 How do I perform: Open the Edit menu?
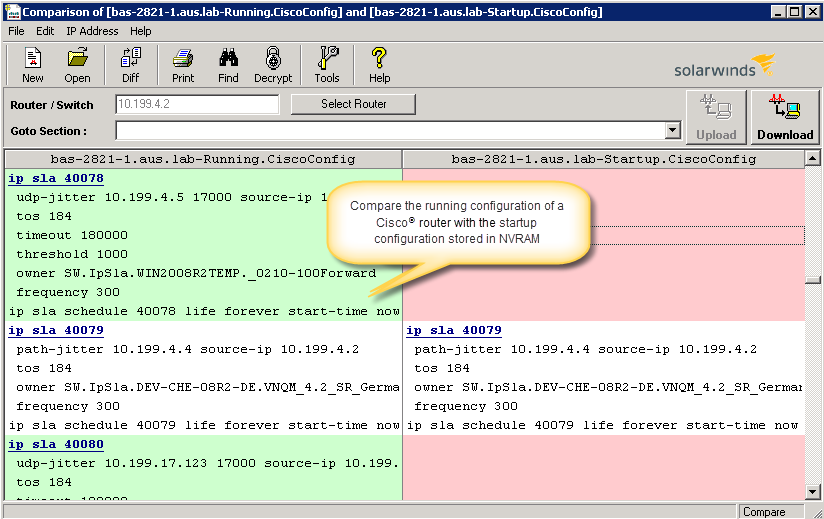45,31
